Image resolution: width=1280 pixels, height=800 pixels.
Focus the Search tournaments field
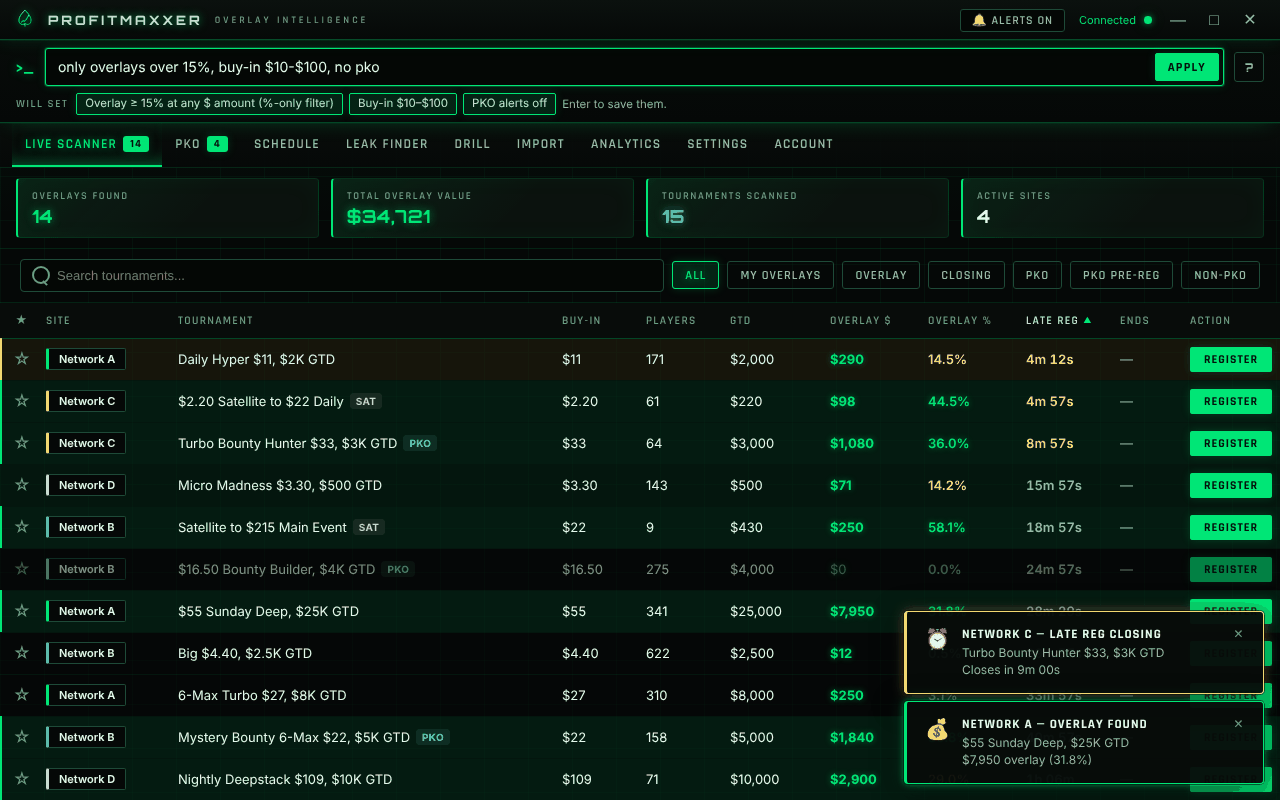(342, 275)
